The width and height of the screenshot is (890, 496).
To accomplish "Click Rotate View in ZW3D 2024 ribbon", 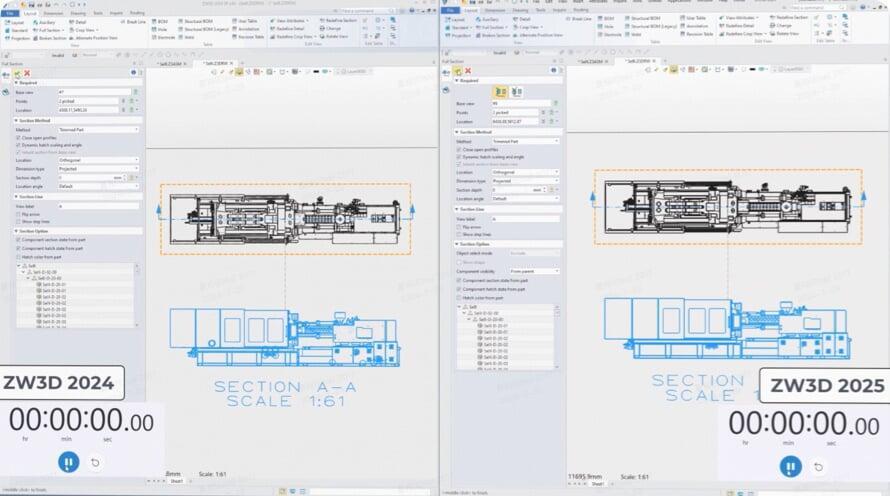I will click(334, 36).
